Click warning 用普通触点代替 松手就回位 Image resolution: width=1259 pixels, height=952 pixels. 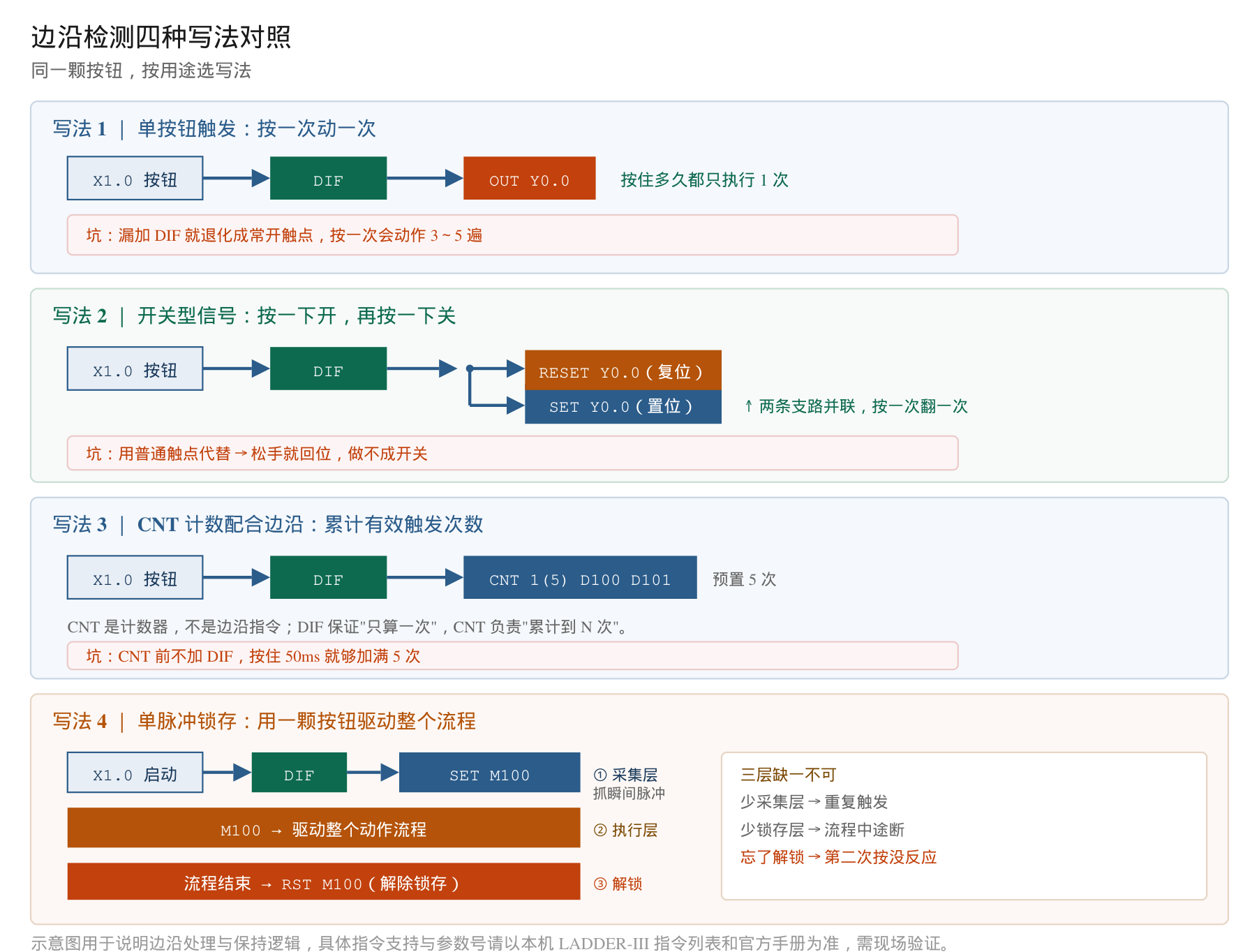pos(512,454)
